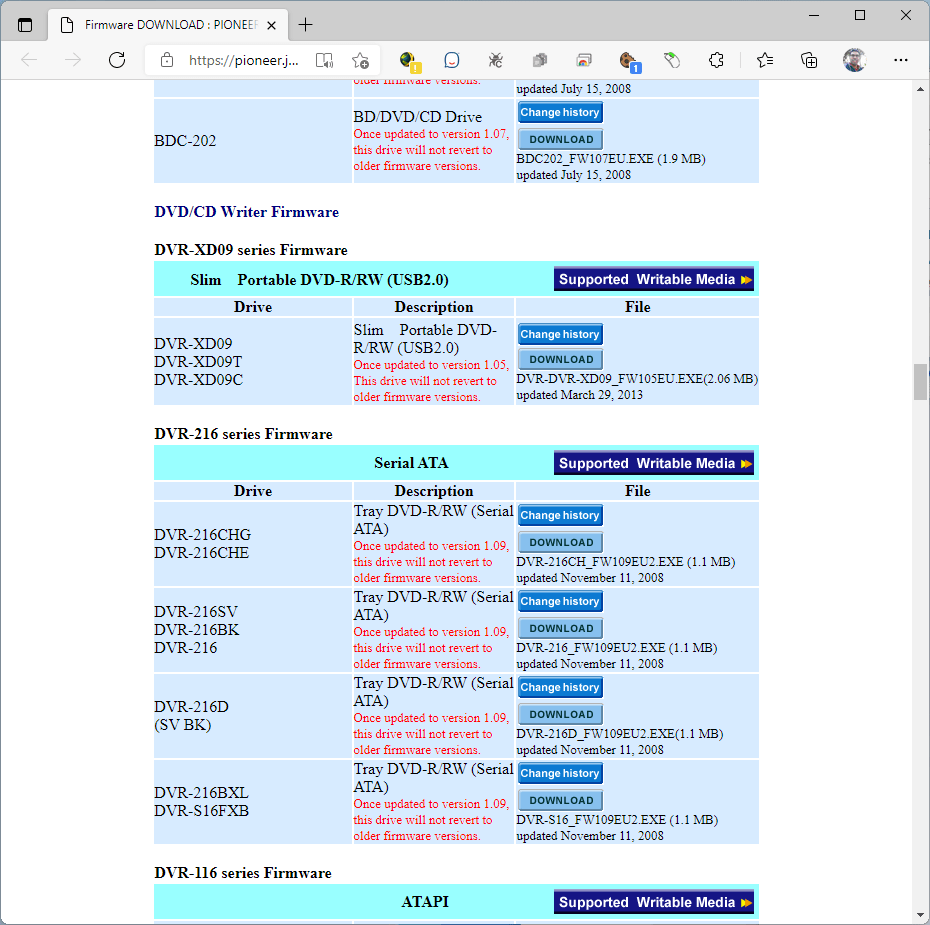Download DVR-216CH firmware file
Viewport: 930px width, 925px height.
coord(560,542)
